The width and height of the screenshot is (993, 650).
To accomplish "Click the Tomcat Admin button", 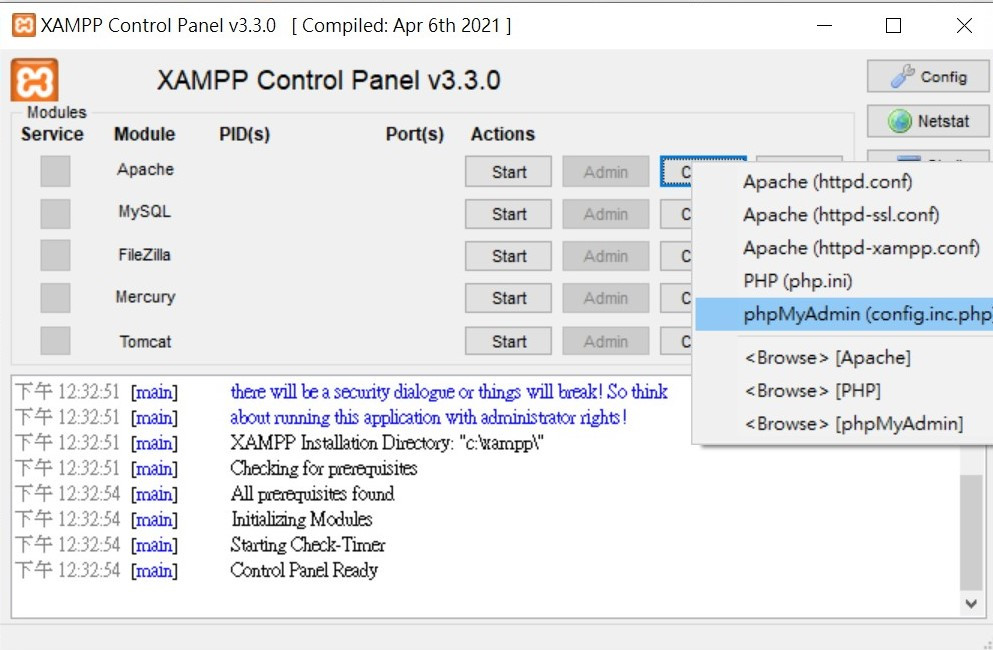I will click(x=606, y=341).
